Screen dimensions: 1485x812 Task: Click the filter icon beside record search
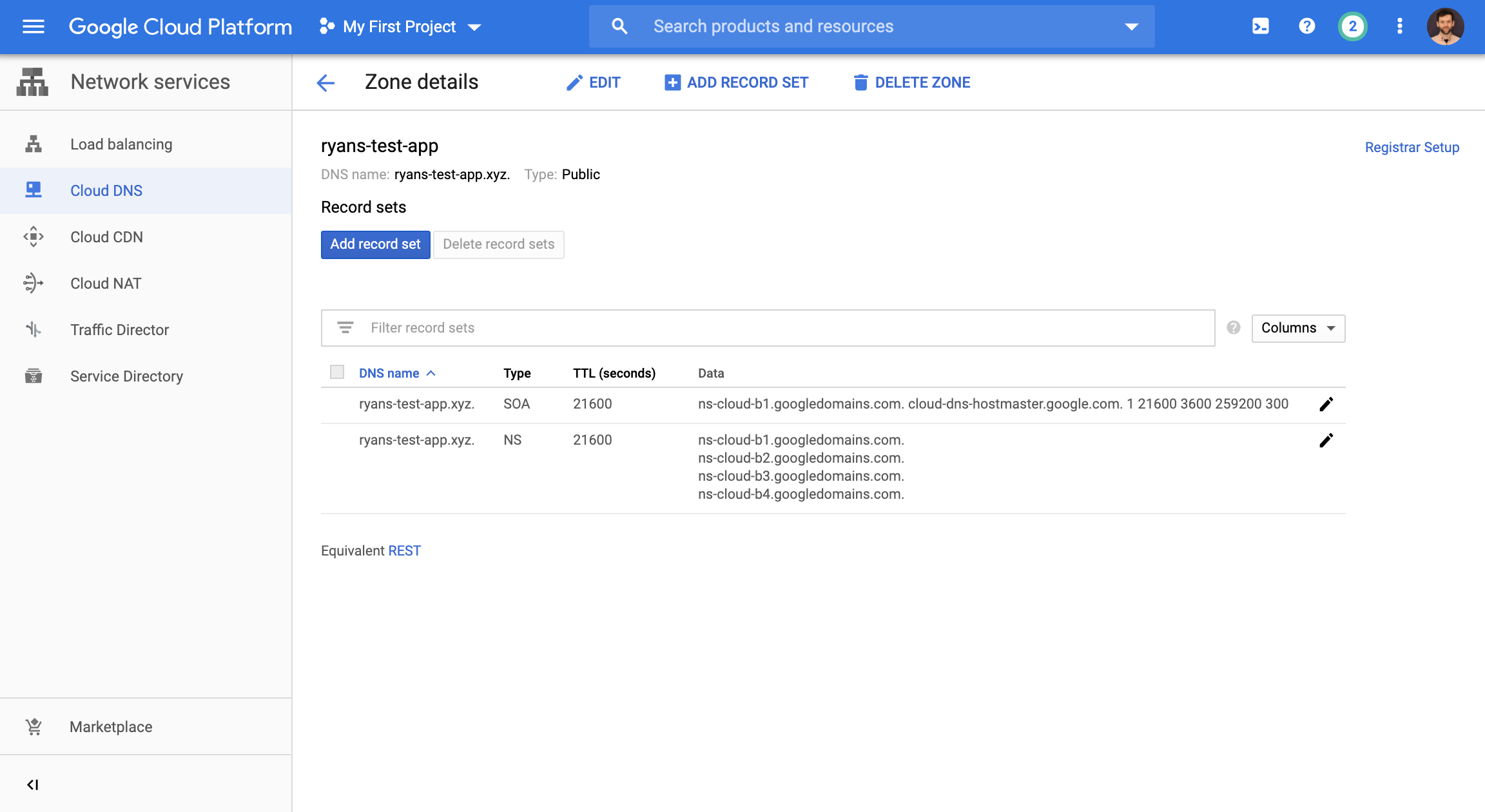(346, 327)
